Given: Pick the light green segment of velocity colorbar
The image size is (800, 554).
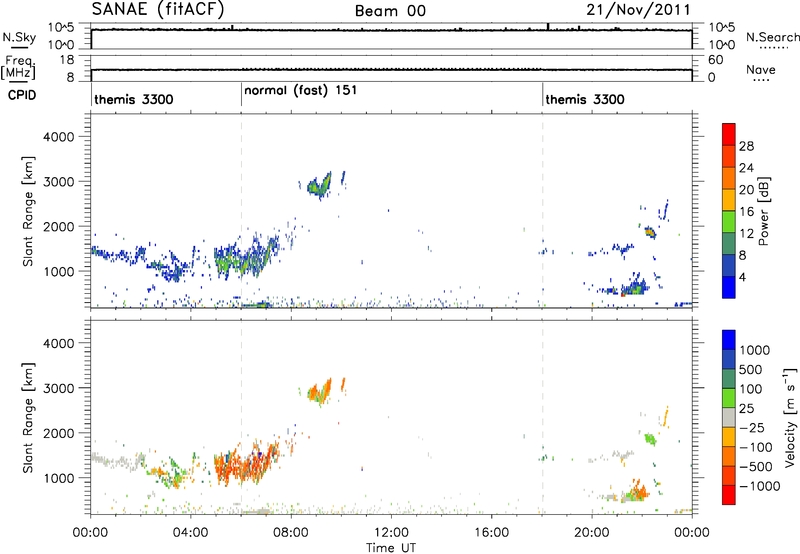Looking at the screenshot, I should (729, 398).
